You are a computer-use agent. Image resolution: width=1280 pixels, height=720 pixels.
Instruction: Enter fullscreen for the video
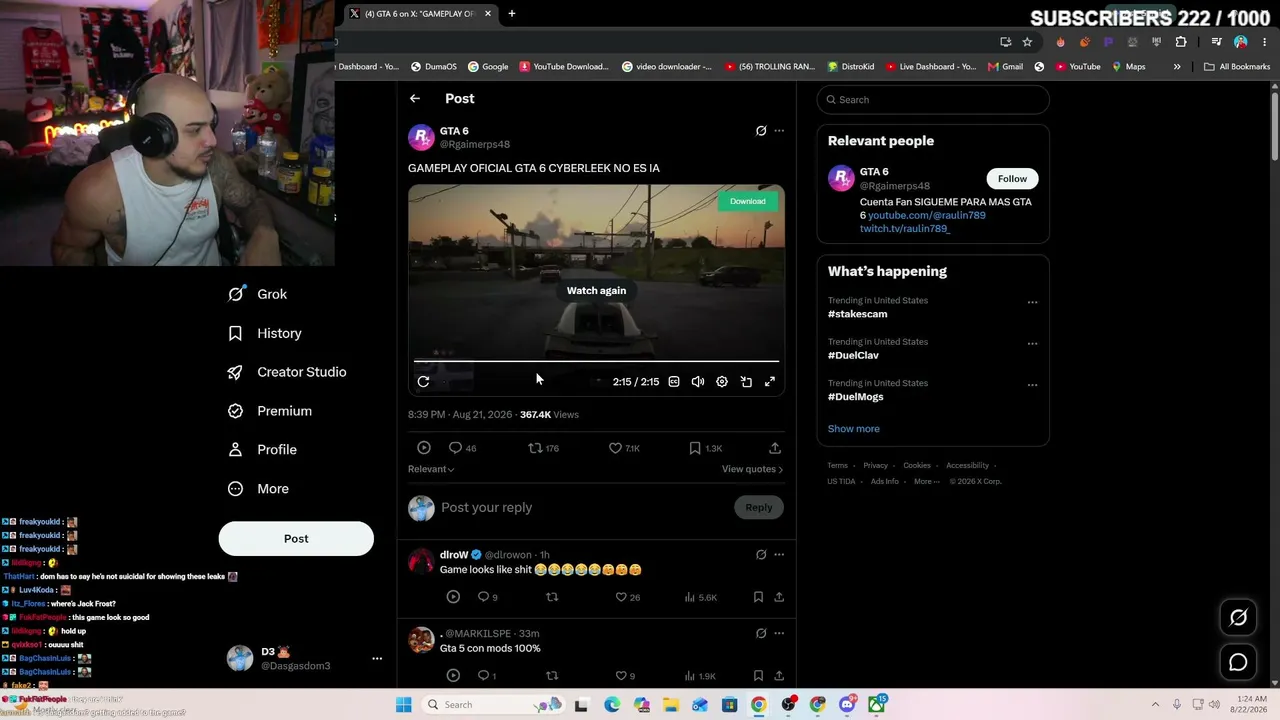click(x=770, y=381)
